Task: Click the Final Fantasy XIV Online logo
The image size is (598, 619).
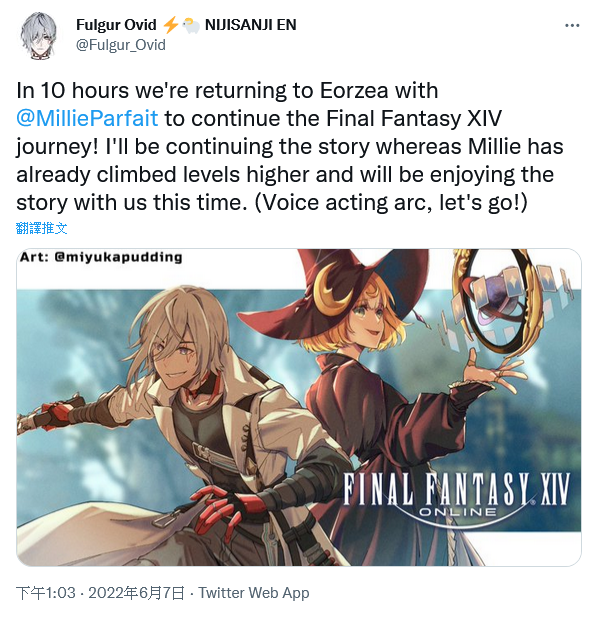Action: coord(456,493)
